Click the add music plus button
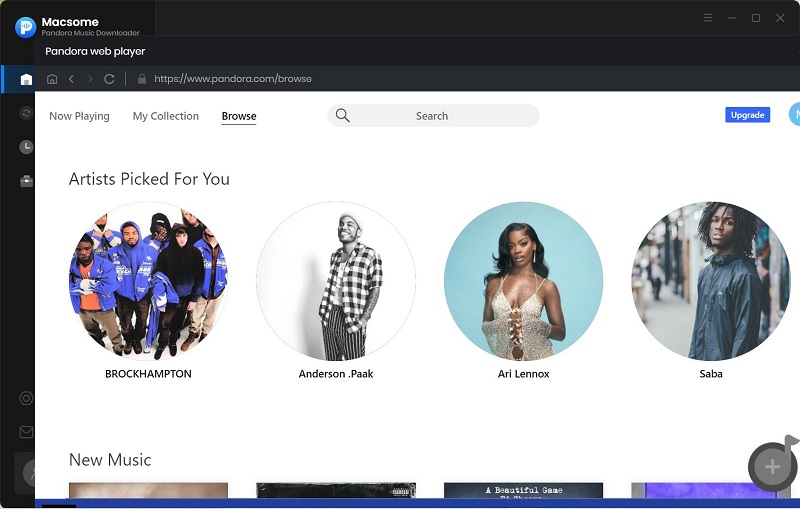The image size is (800, 509). (772, 466)
